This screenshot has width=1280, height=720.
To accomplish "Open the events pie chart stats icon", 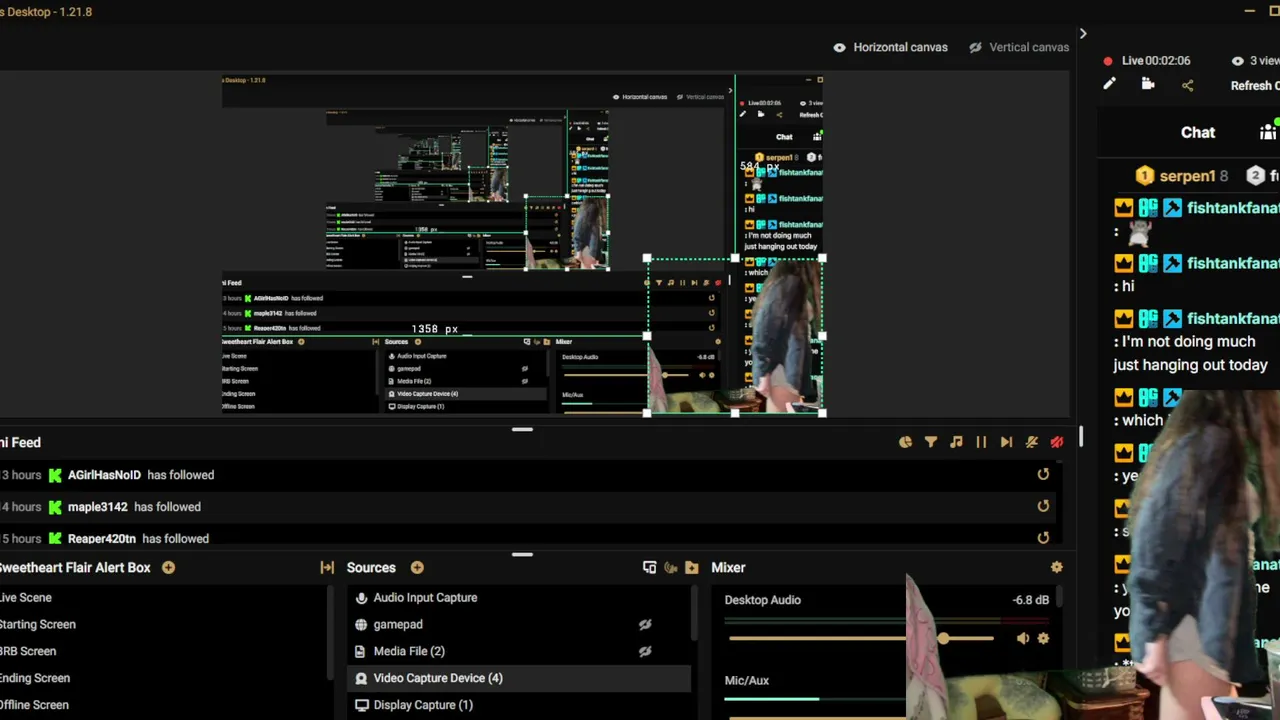I will coord(906,442).
